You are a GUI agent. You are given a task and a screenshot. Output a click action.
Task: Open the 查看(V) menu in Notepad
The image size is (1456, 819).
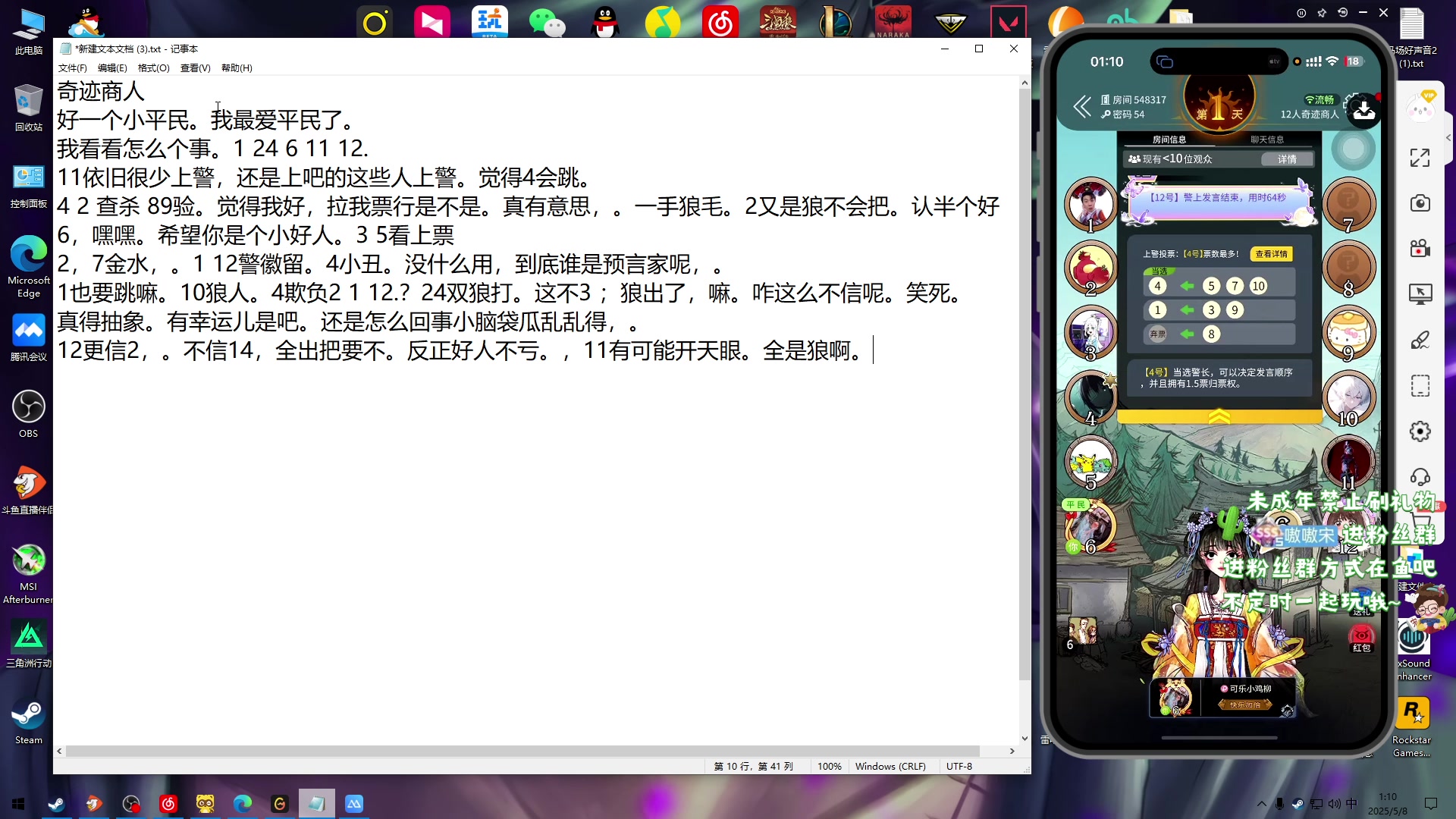click(195, 67)
